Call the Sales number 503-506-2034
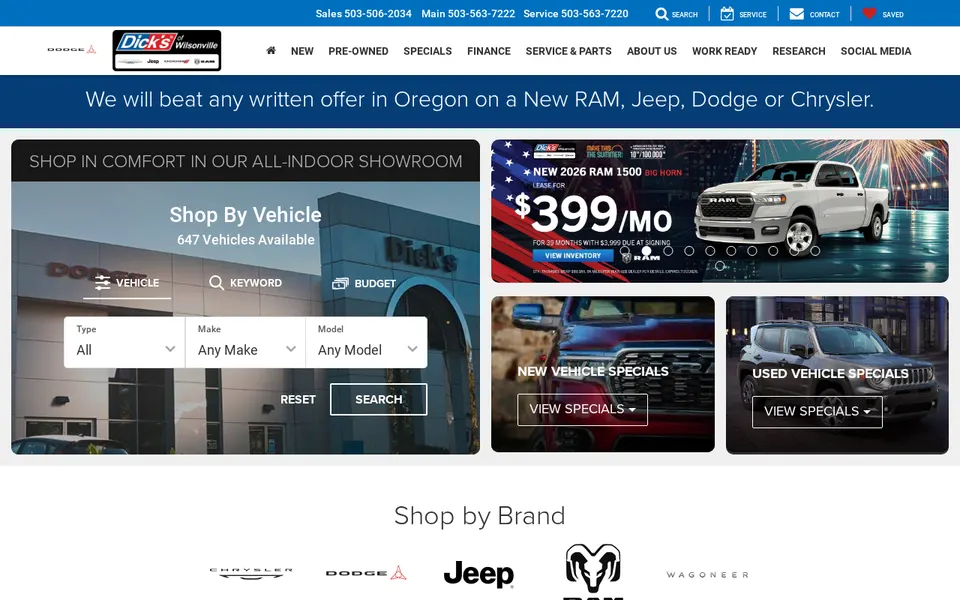Viewport: 960px width, 600px height. (363, 13)
